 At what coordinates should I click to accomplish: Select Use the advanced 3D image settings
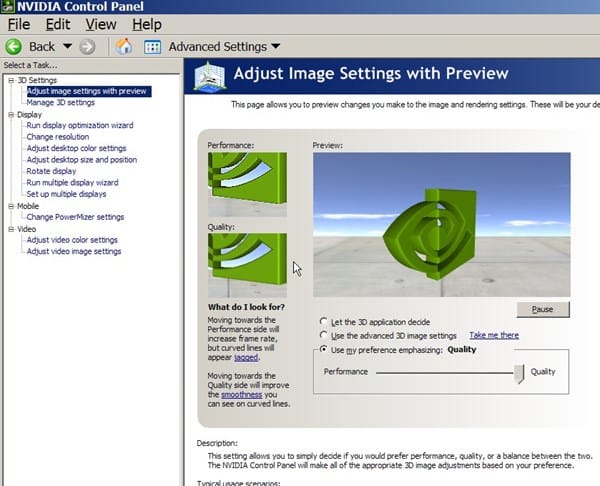324,335
